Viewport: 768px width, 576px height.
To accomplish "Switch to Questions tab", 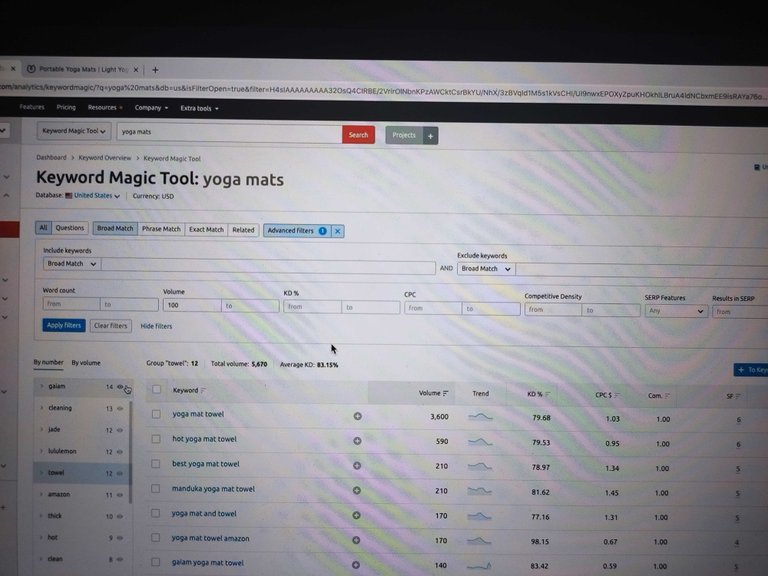I will (x=70, y=228).
